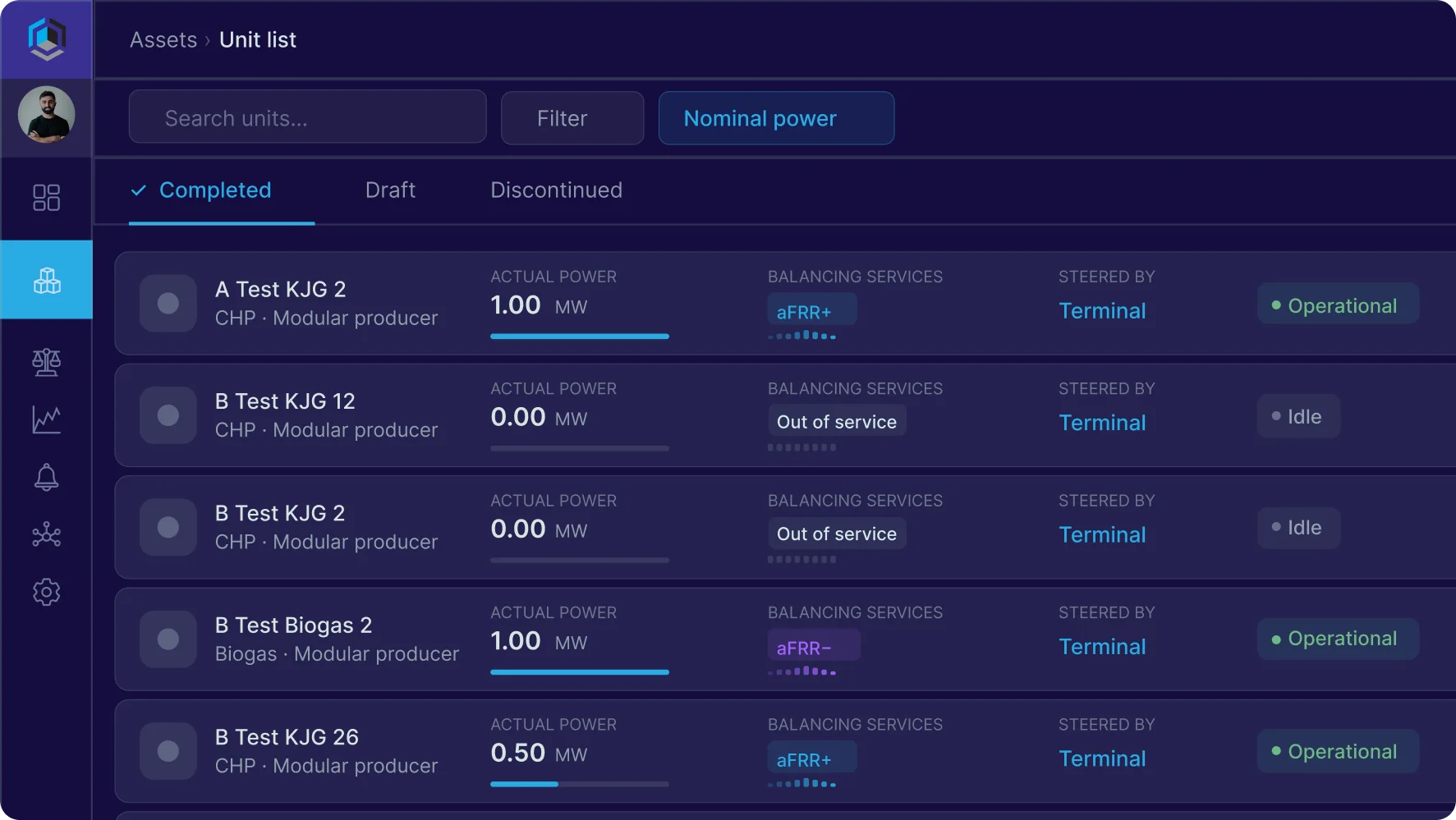
Task: Select the B Test KJG 12 radio button
Action: point(168,415)
